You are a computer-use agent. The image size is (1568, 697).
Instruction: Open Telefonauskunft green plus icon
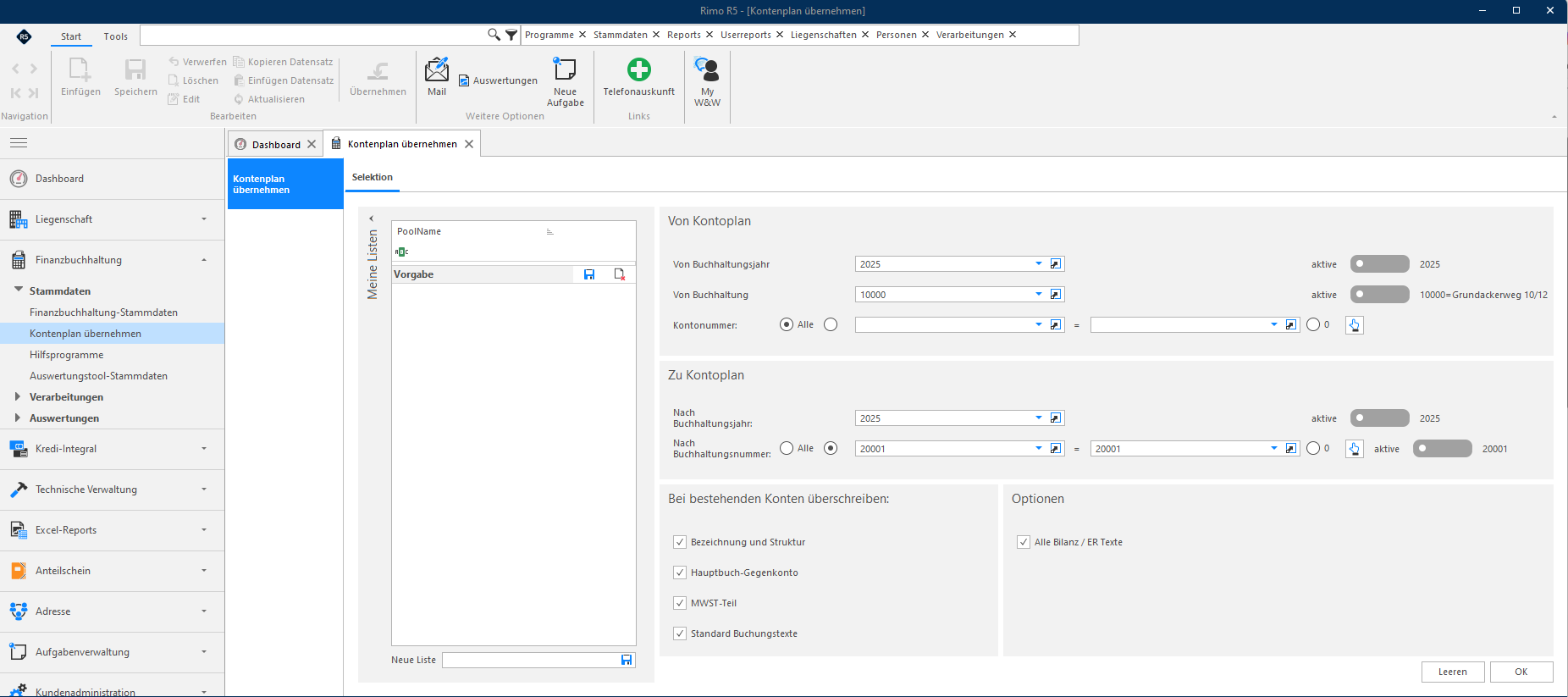639,69
